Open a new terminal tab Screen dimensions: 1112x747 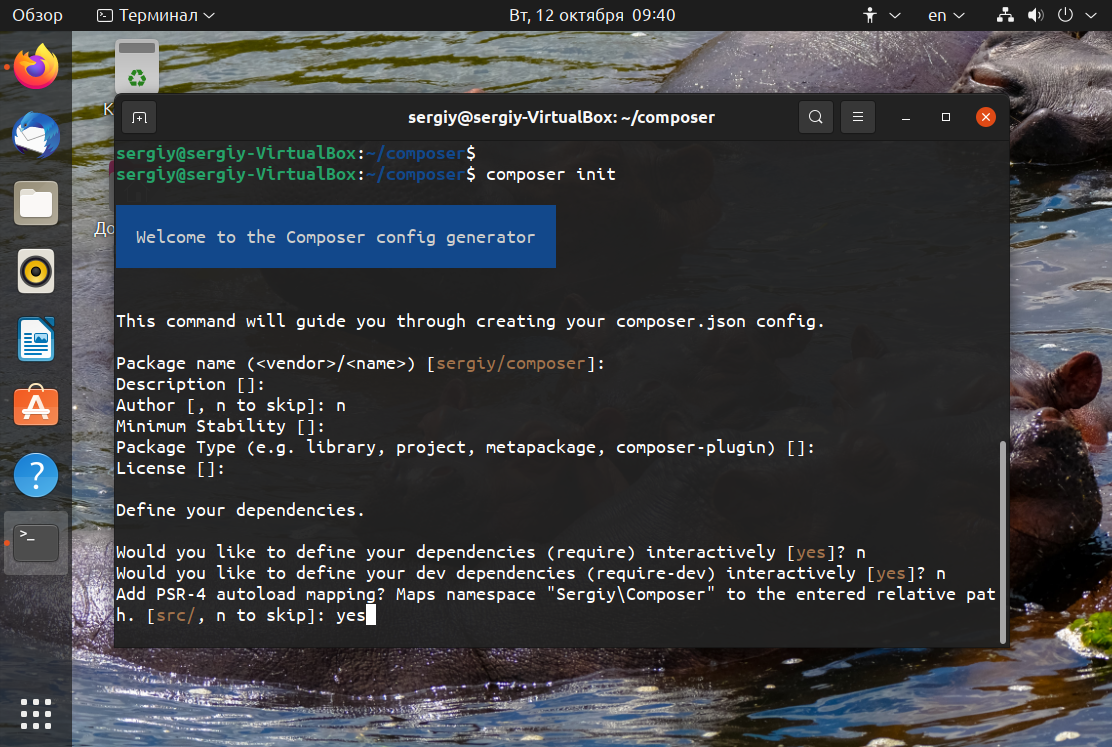point(139,117)
